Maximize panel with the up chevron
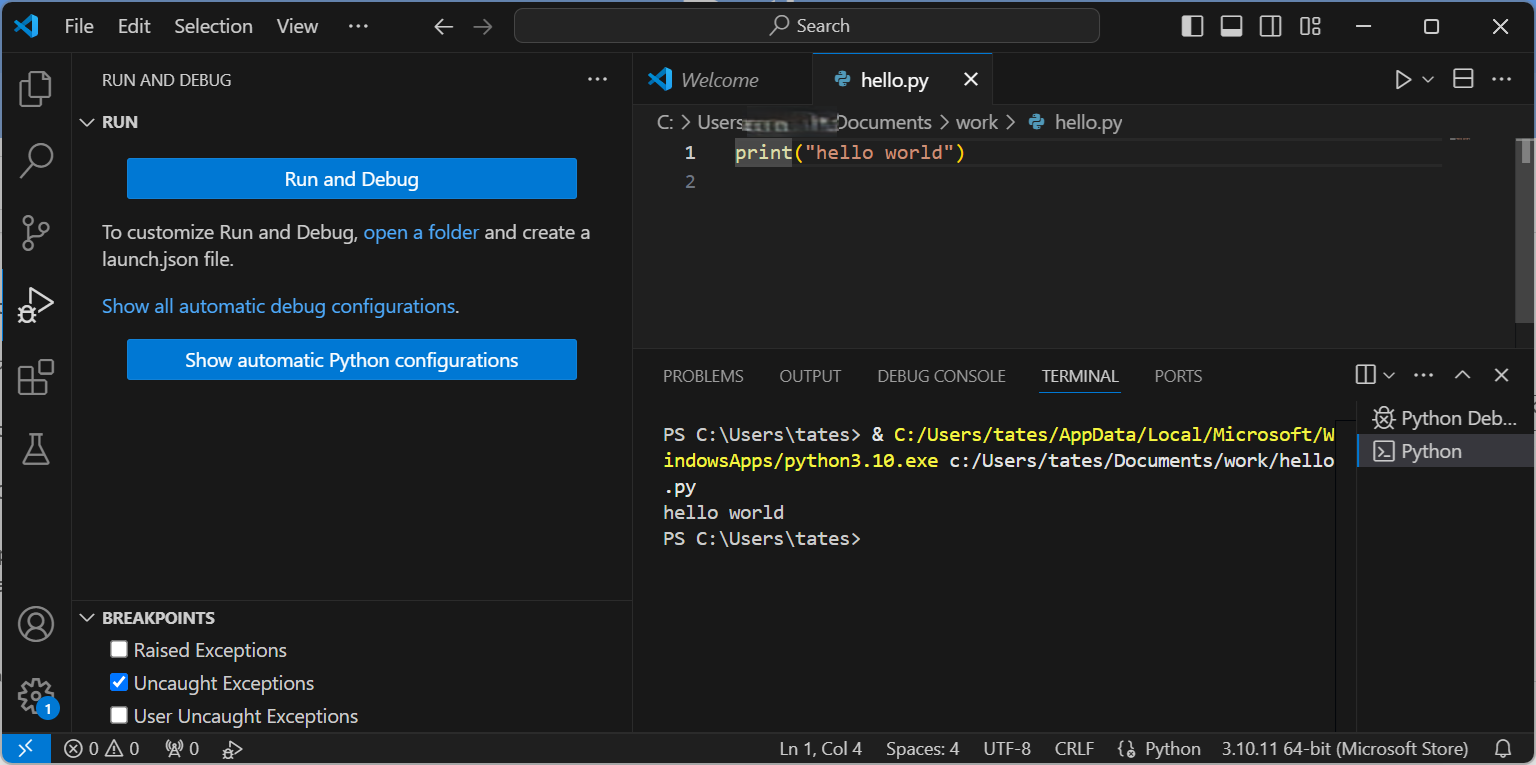 (1462, 375)
